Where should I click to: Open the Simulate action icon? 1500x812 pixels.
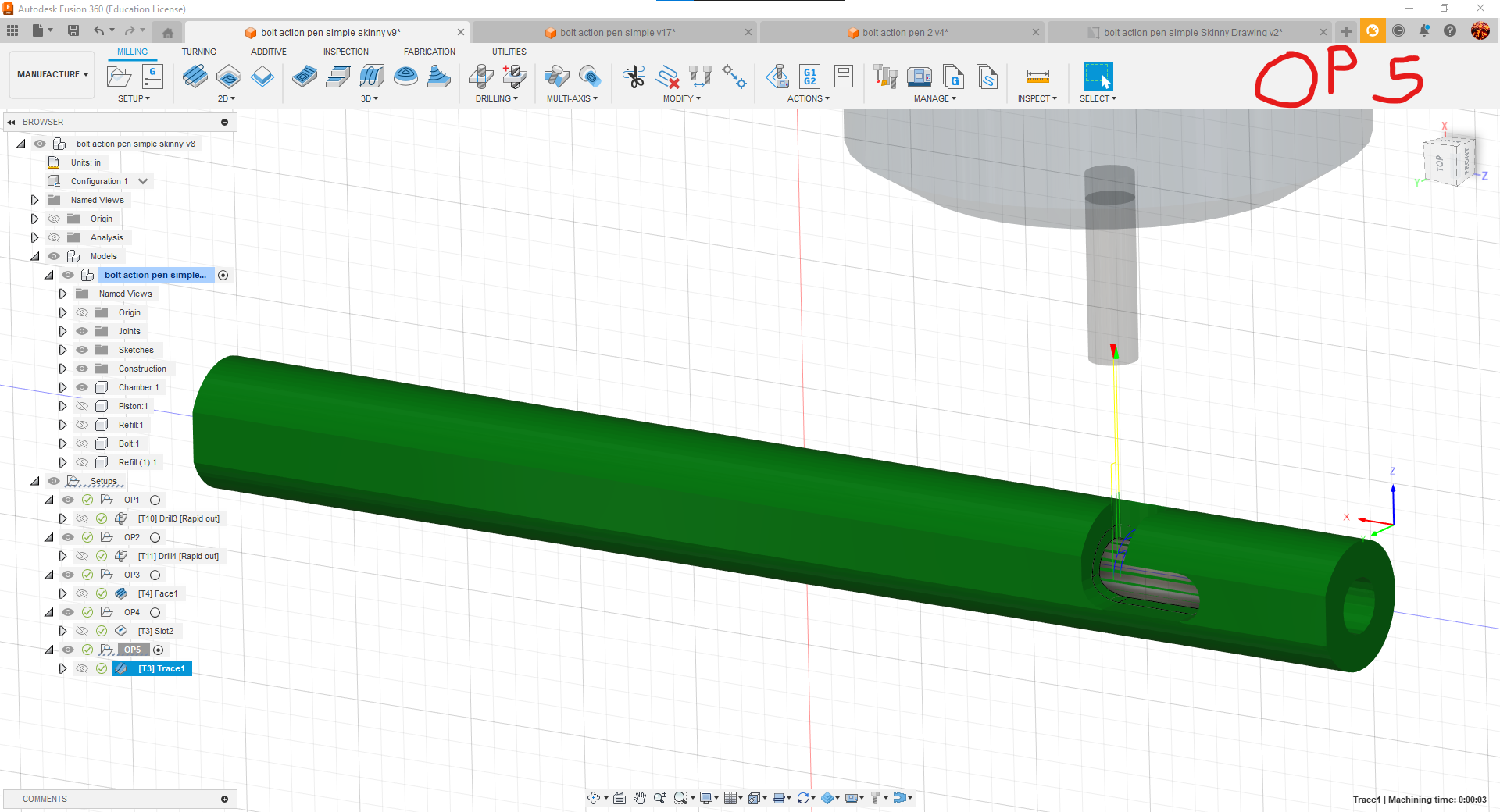(x=777, y=77)
